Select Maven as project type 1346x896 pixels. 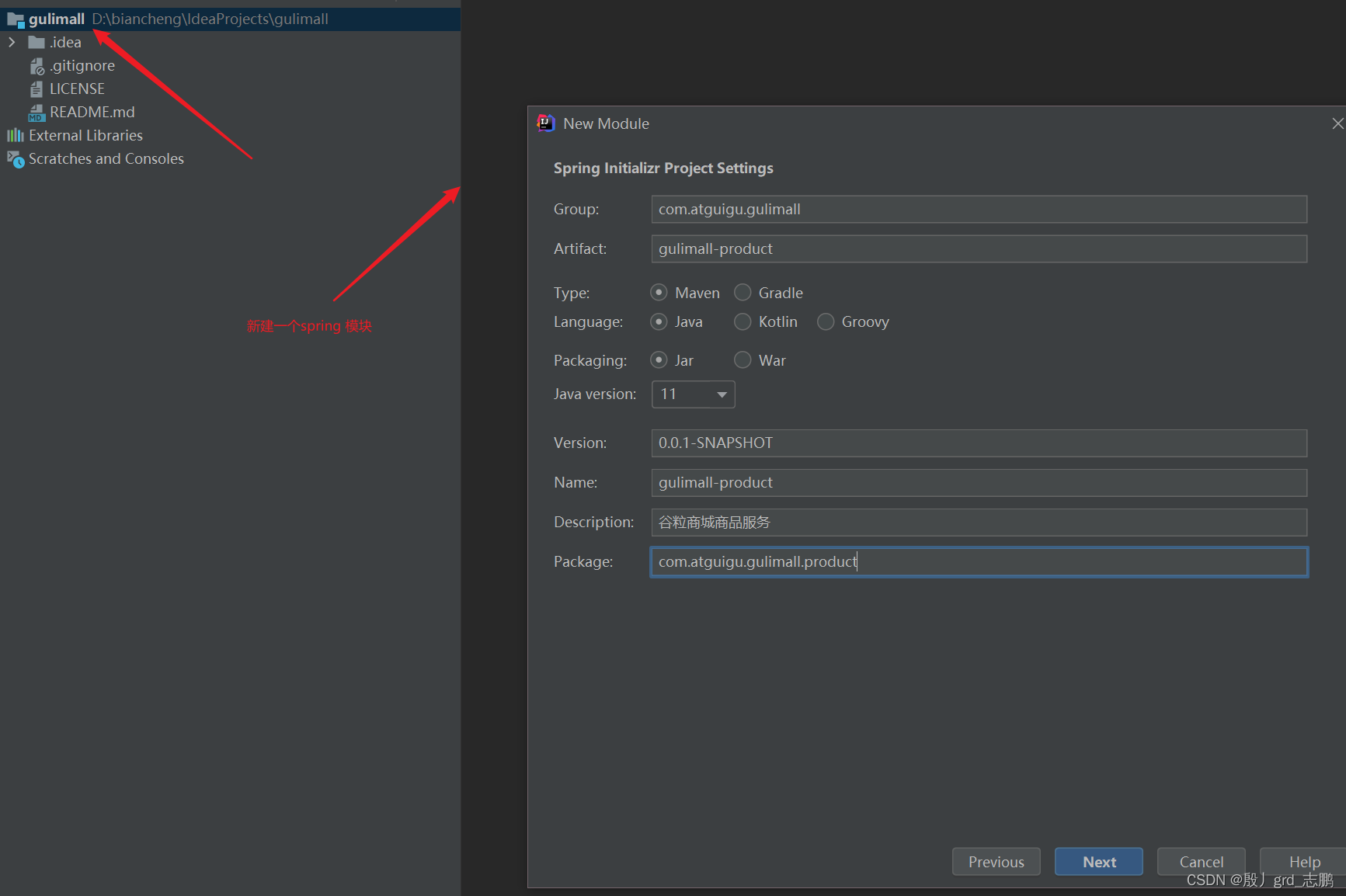659,293
